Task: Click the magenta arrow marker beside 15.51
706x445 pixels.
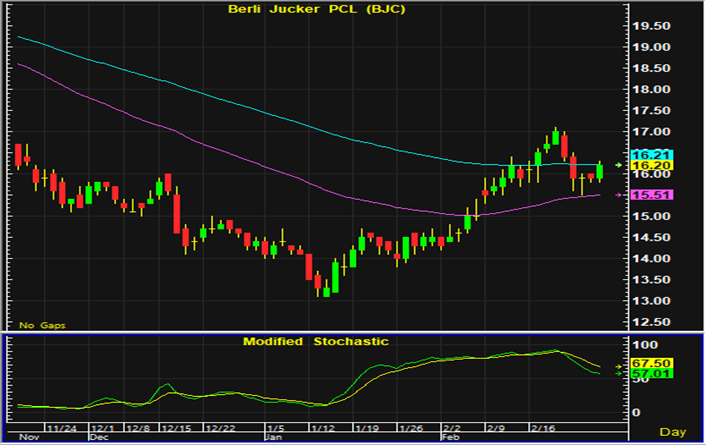Action: pyautogui.click(x=619, y=195)
